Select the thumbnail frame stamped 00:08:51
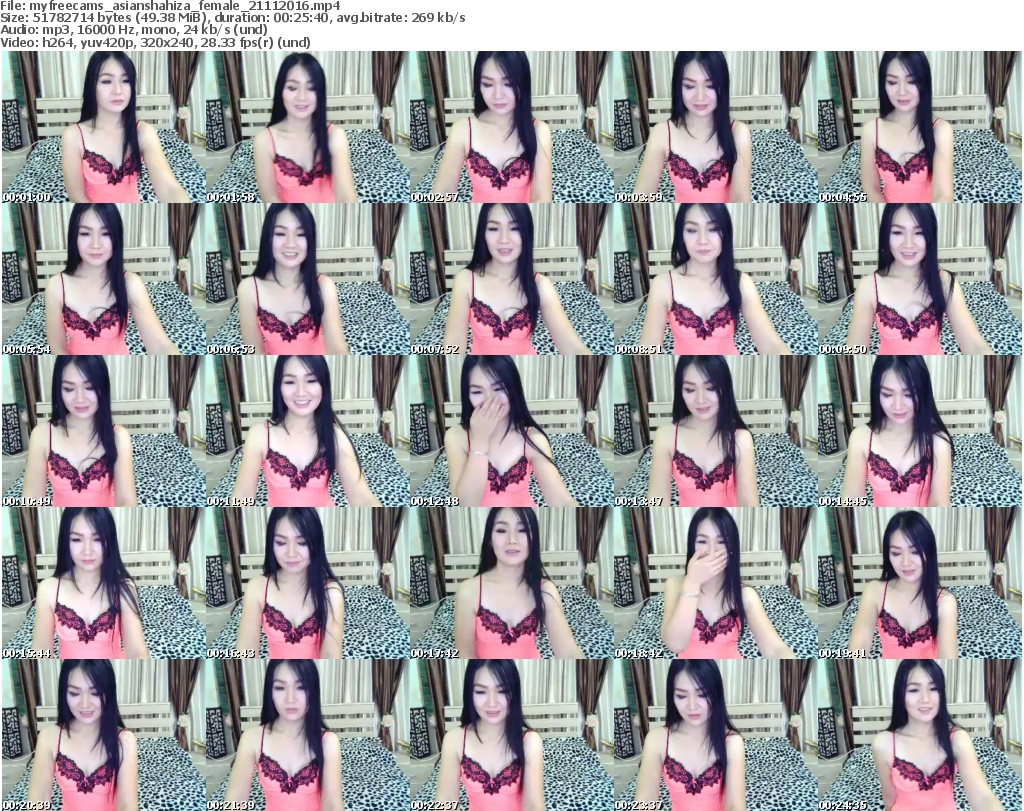Viewport: 1024px width, 811px height. point(716,279)
